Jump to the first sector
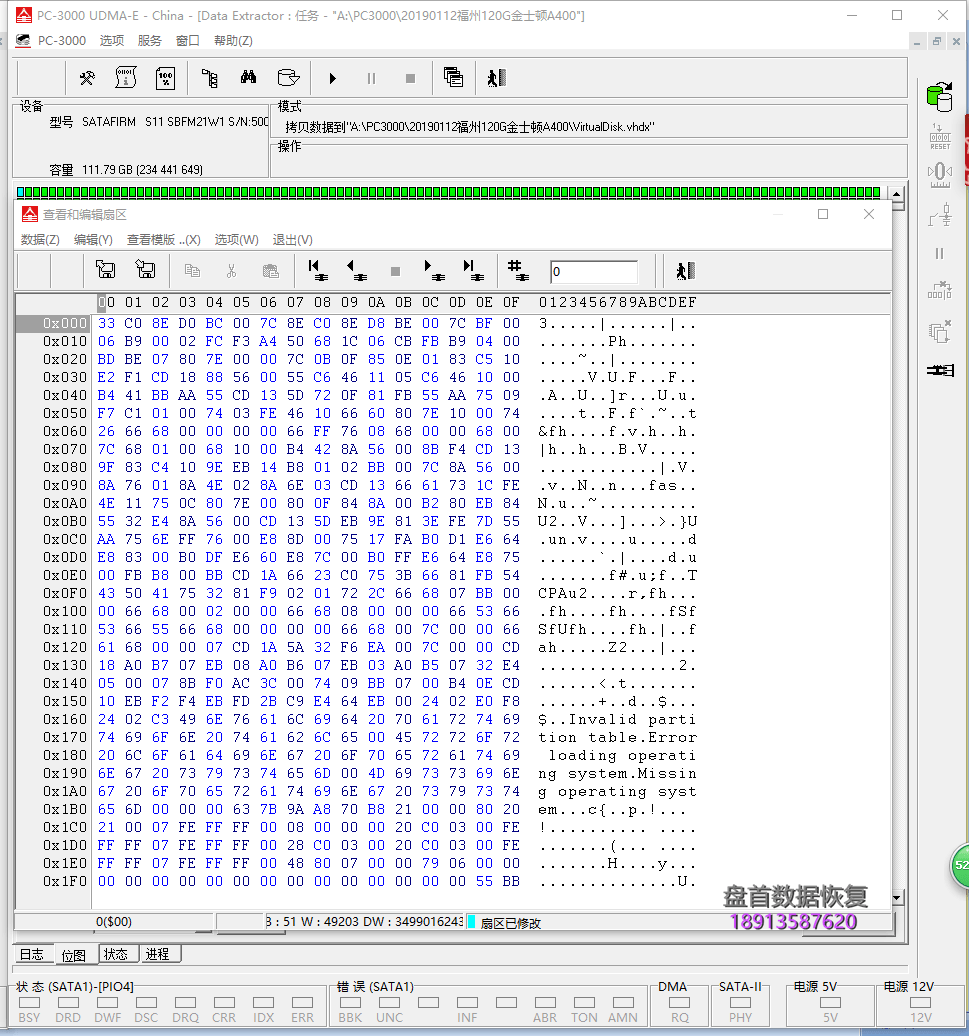Image resolution: width=969 pixels, height=1036 pixels. pyautogui.click(x=318, y=270)
